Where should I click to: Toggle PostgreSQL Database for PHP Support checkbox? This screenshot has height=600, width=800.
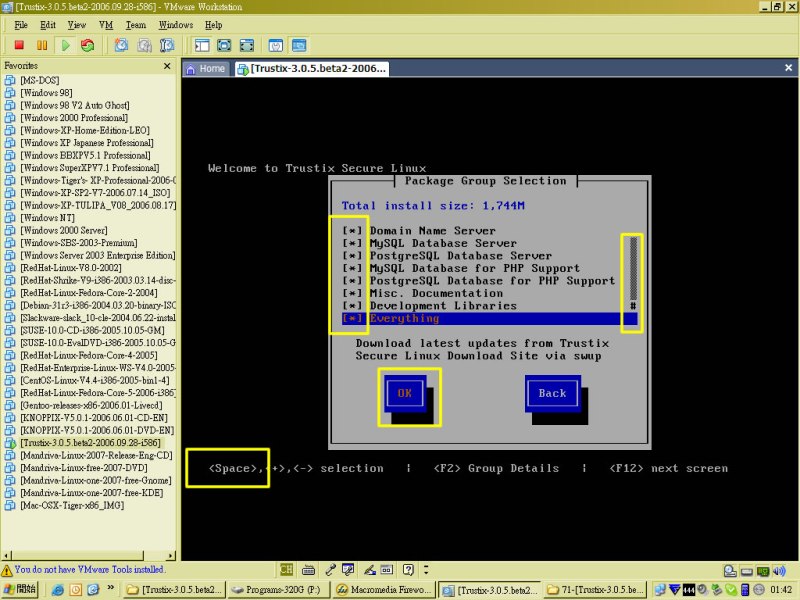point(352,281)
